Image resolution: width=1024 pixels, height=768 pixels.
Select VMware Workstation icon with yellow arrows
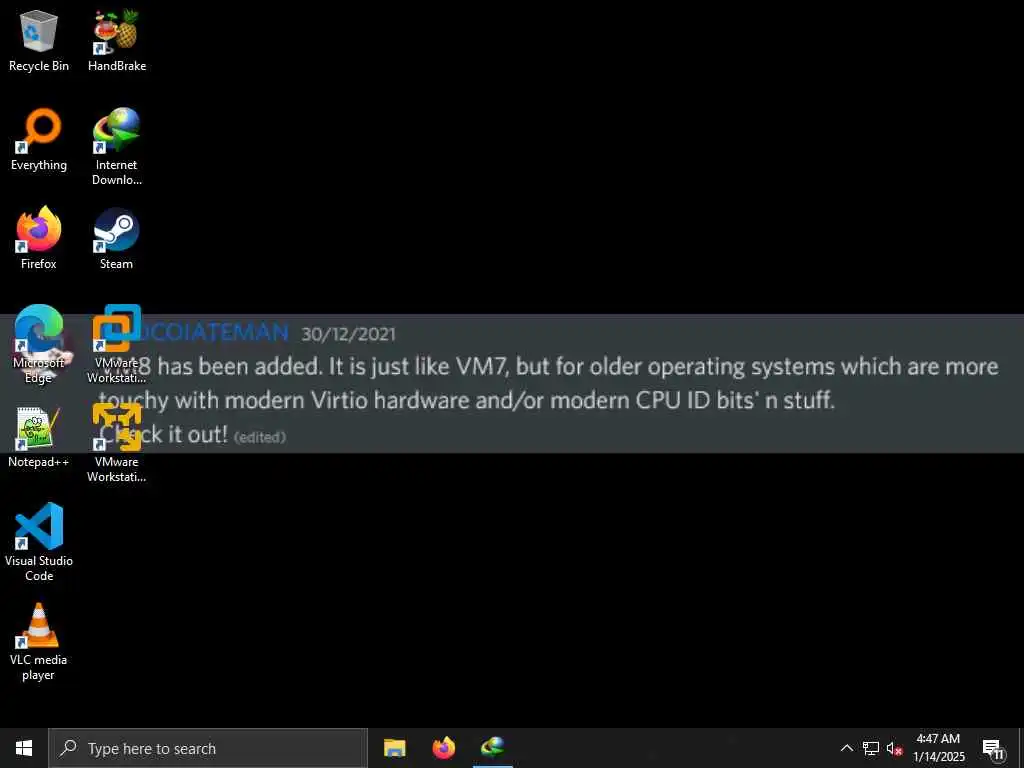[x=117, y=443]
